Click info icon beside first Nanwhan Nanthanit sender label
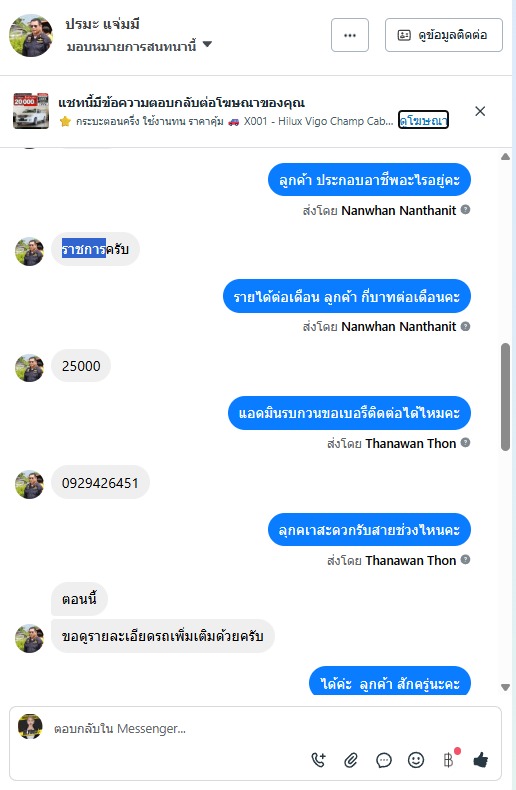 [x=466, y=210]
